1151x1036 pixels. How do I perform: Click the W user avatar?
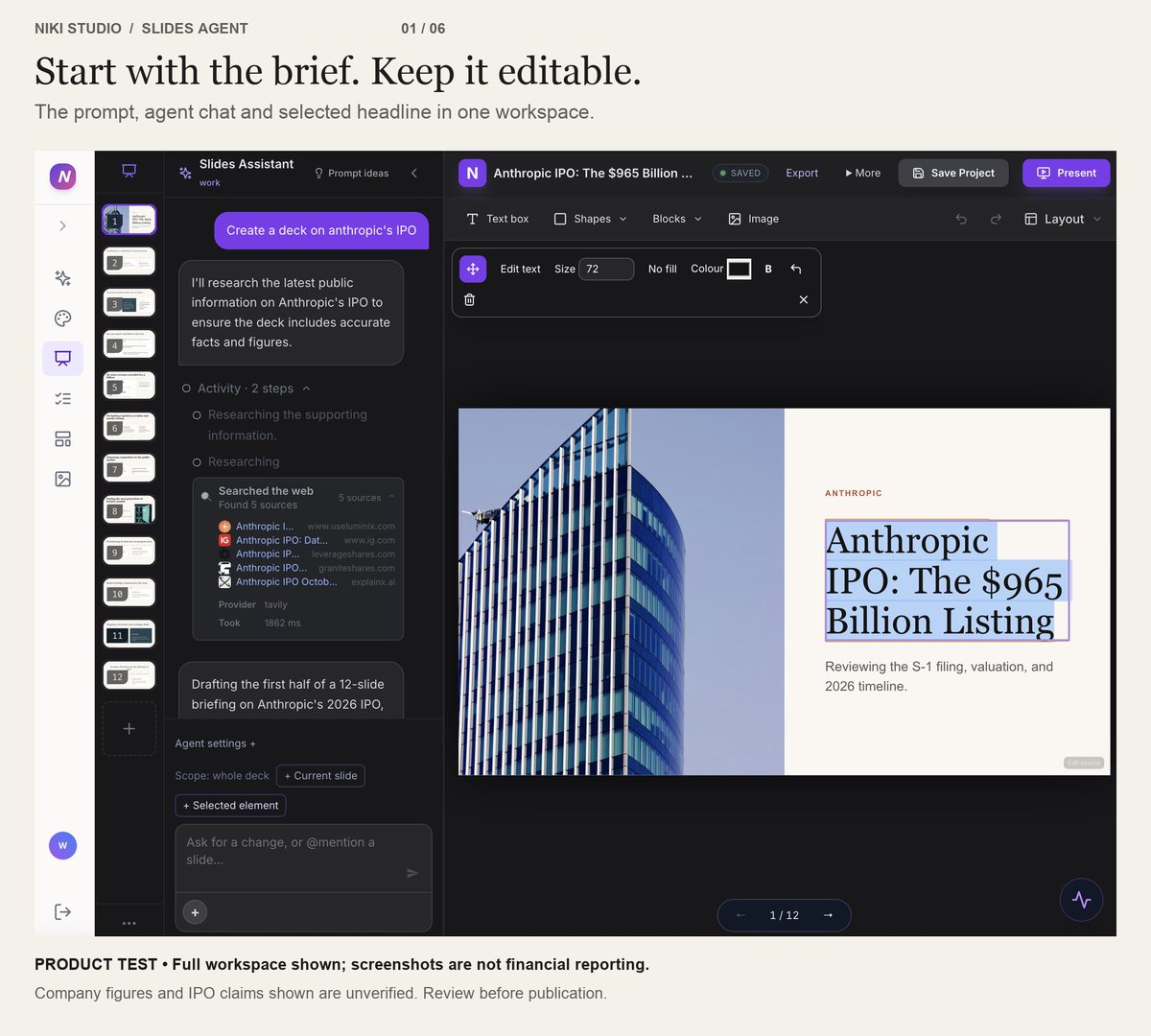[x=62, y=845]
